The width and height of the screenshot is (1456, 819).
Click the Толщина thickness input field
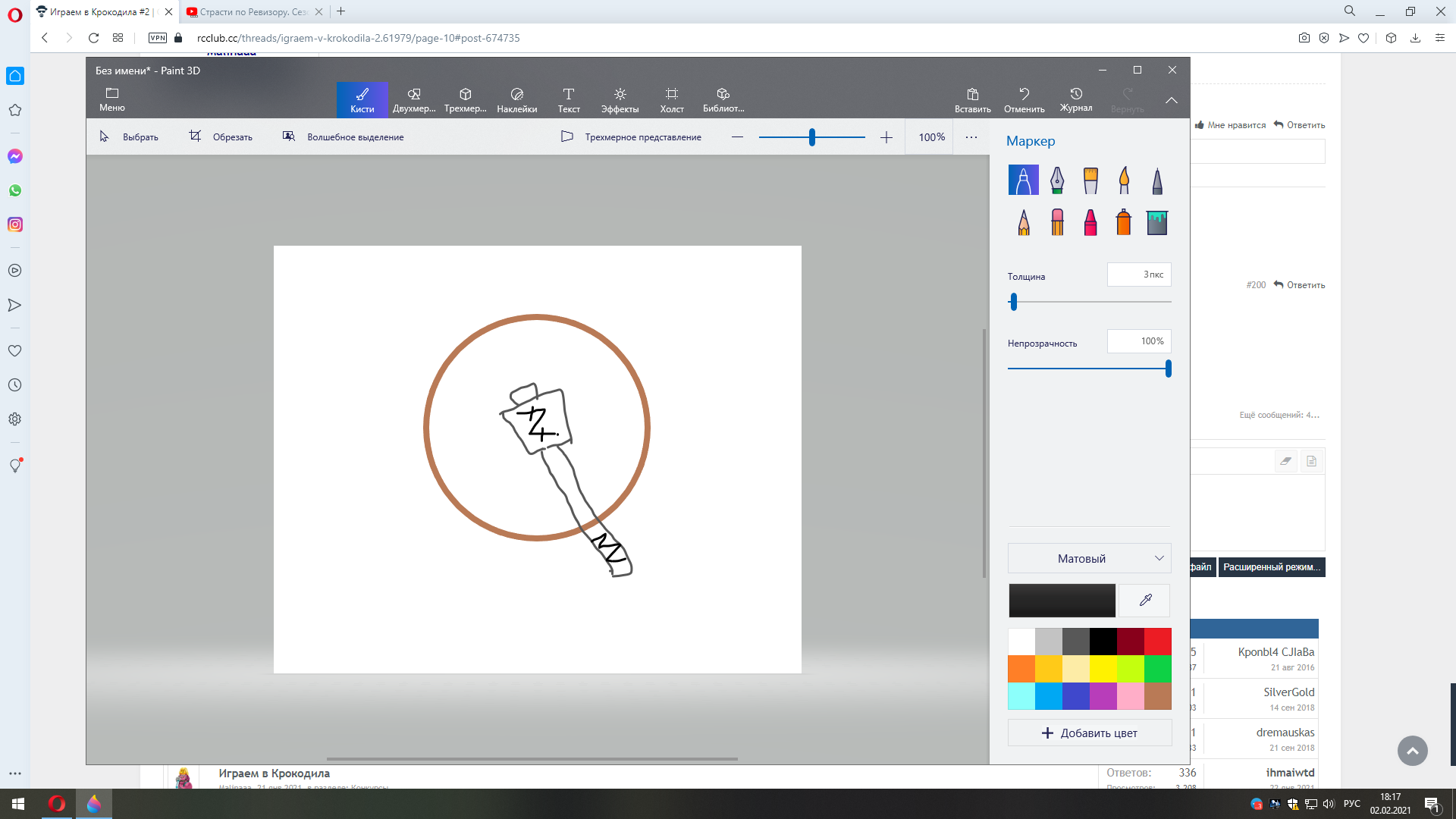click(1139, 275)
